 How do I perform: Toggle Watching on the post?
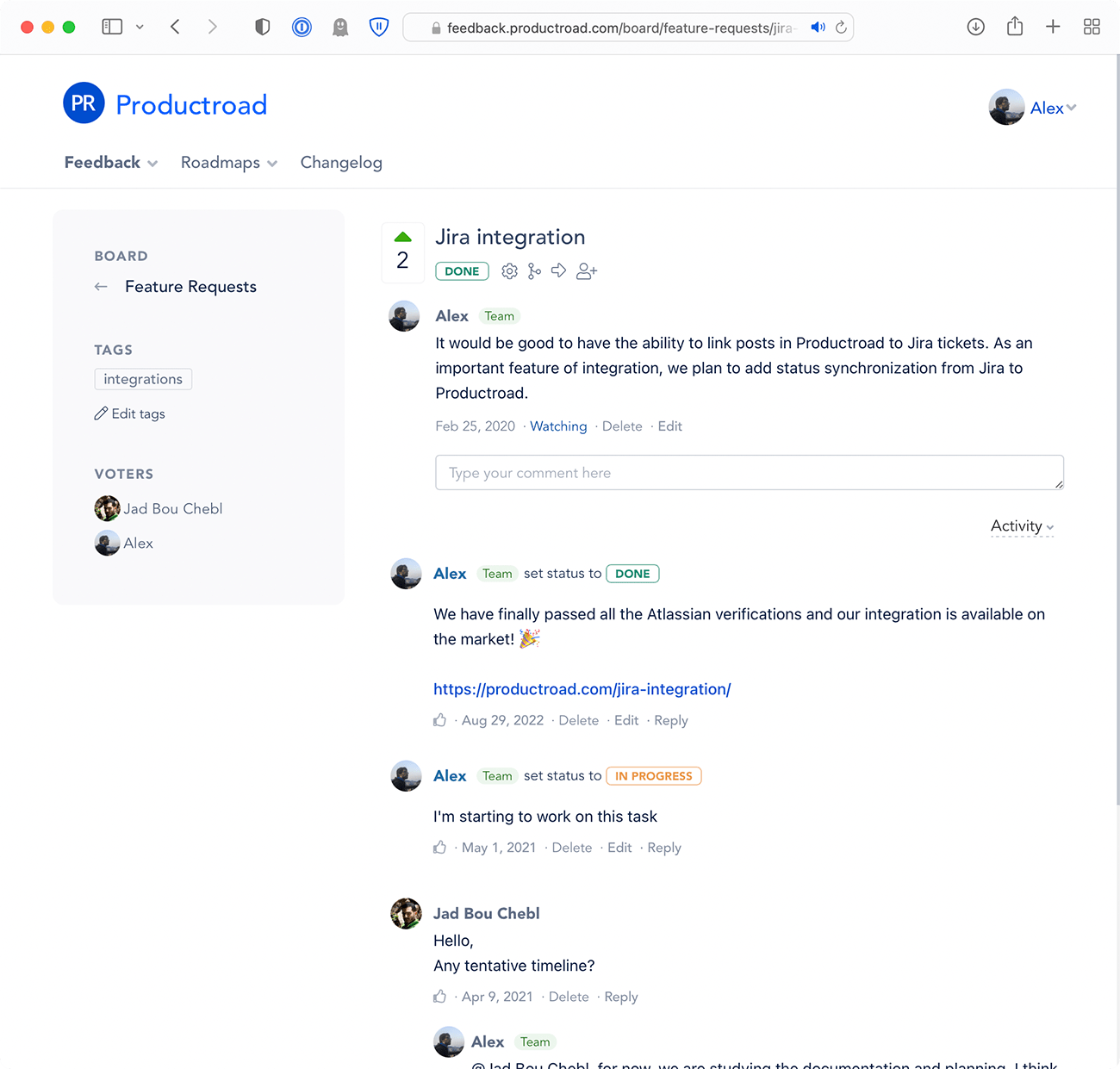pyautogui.click(x=558, y=426)
